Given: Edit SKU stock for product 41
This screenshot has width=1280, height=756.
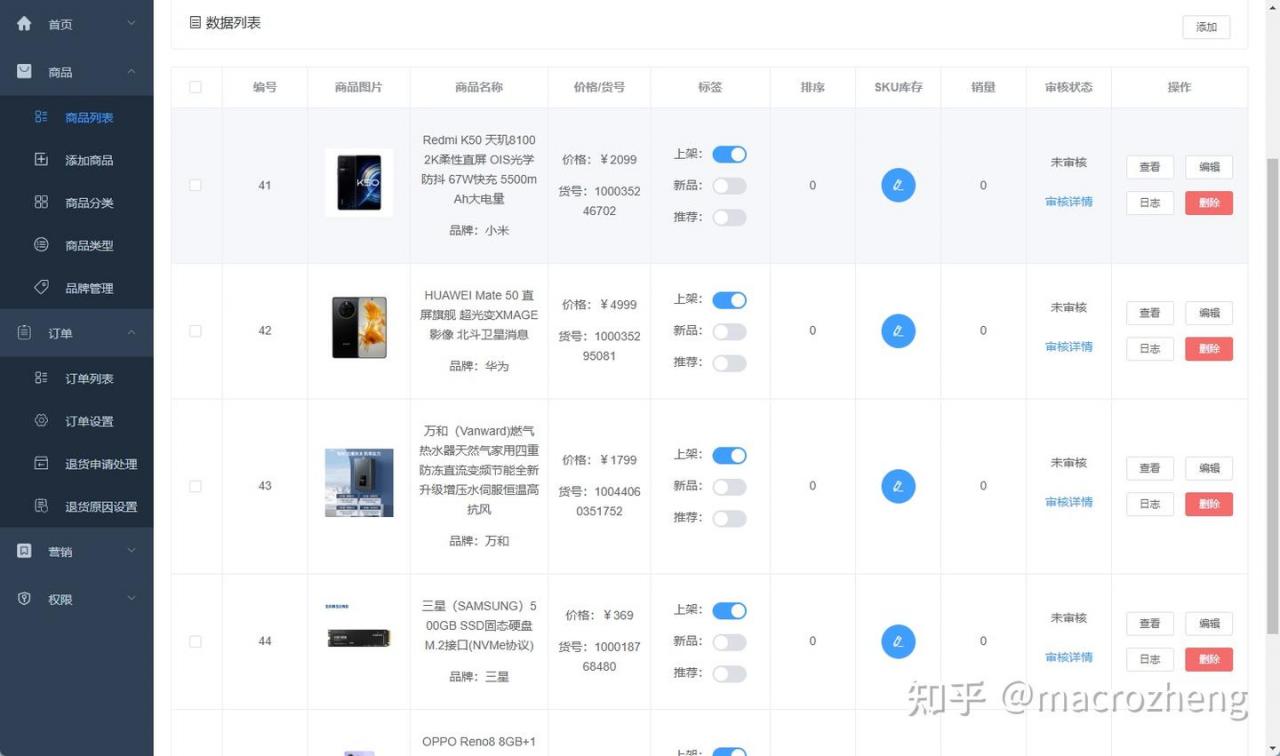Looking at the screenshot, I should point(898,185).
